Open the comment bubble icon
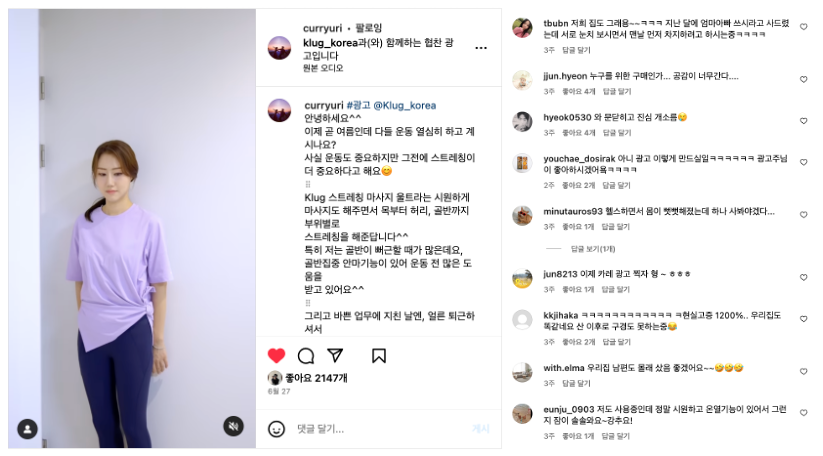Screen dimensions: 823x456 point(305,356)
